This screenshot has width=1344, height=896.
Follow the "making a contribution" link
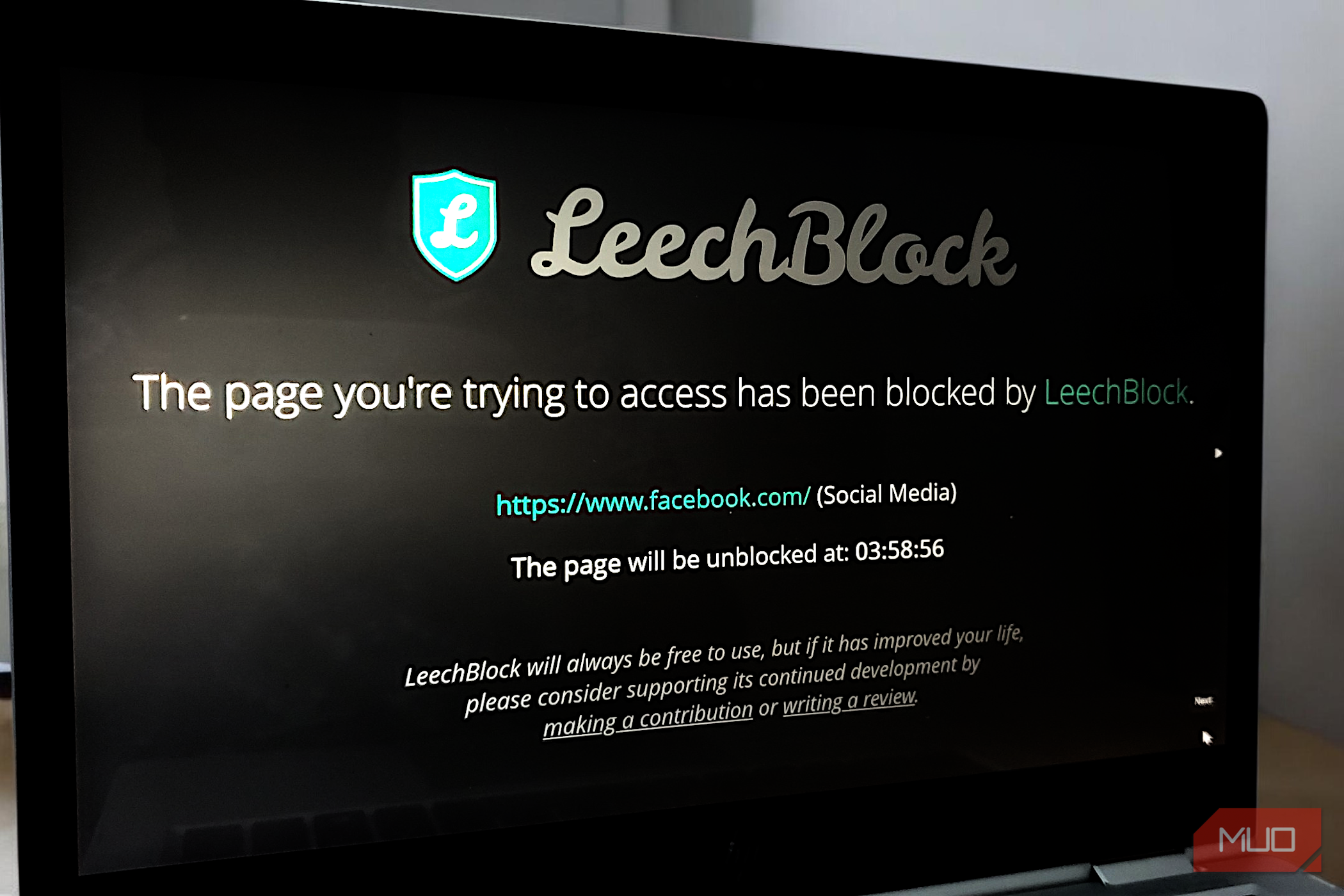(x=648, y=719)
